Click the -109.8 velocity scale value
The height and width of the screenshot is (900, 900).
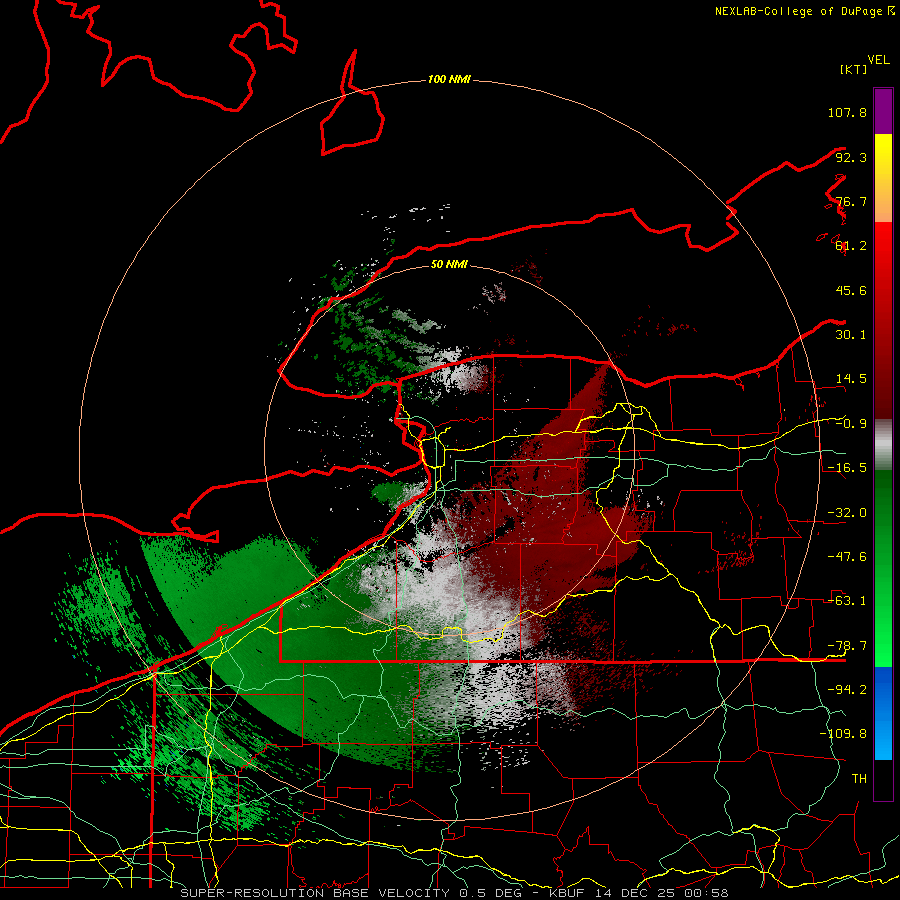(843, 734)
